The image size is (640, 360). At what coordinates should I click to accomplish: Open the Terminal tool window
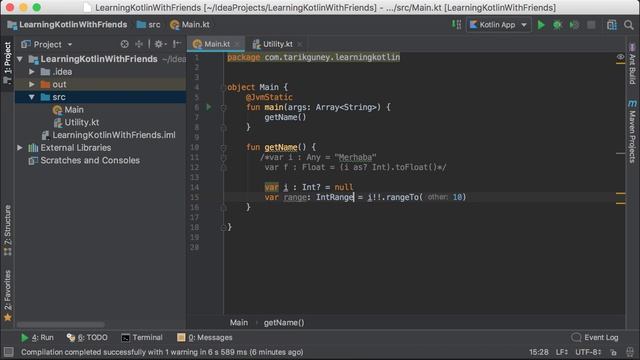142,338
